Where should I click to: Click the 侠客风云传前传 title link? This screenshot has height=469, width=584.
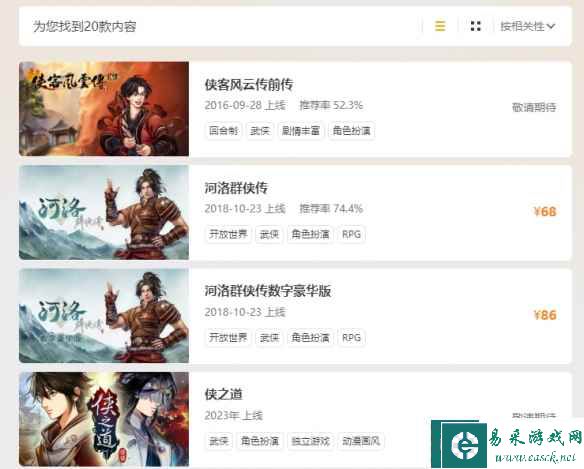[248, 85]
